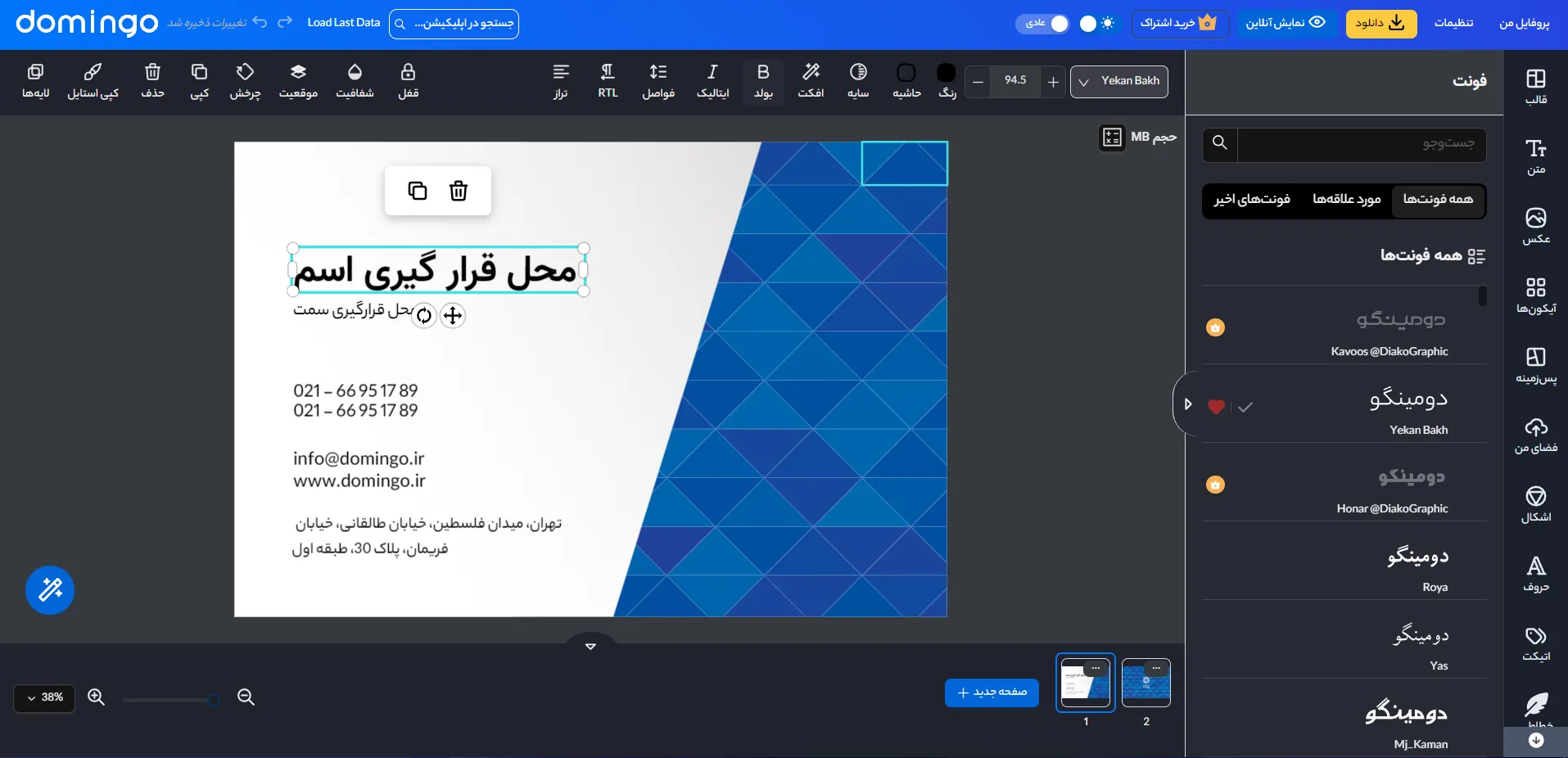Image resolution: width=1568 pixels, height=758 pixels.
Task: Click the toolbar Copy (کپی) icon
Action: click(199, 81)
